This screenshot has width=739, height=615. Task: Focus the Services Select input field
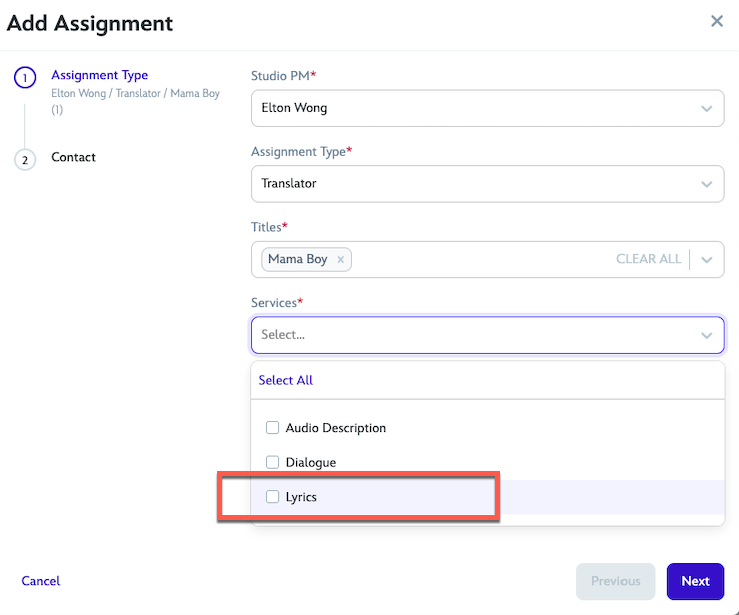pos(470,335)
